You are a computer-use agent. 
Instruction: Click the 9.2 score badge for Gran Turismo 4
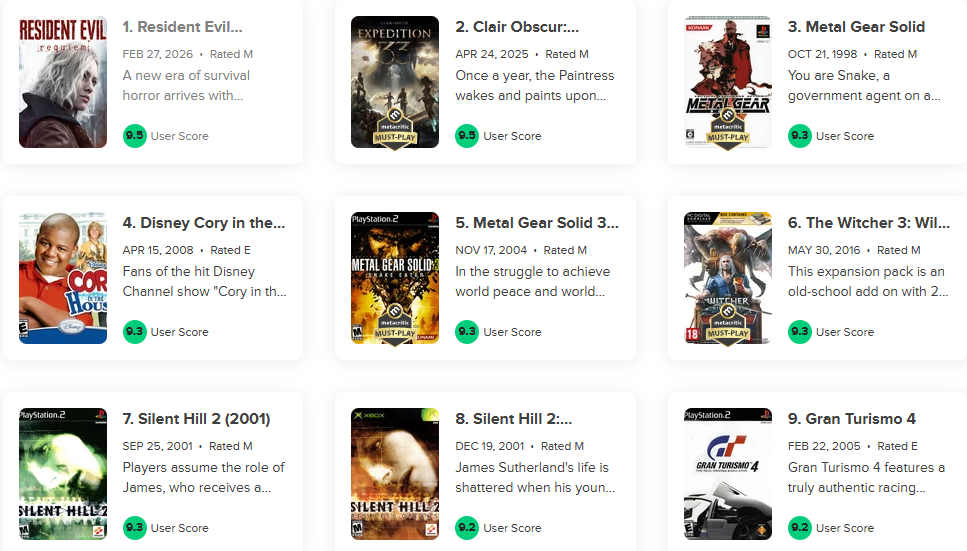click(x=800, y=528)
